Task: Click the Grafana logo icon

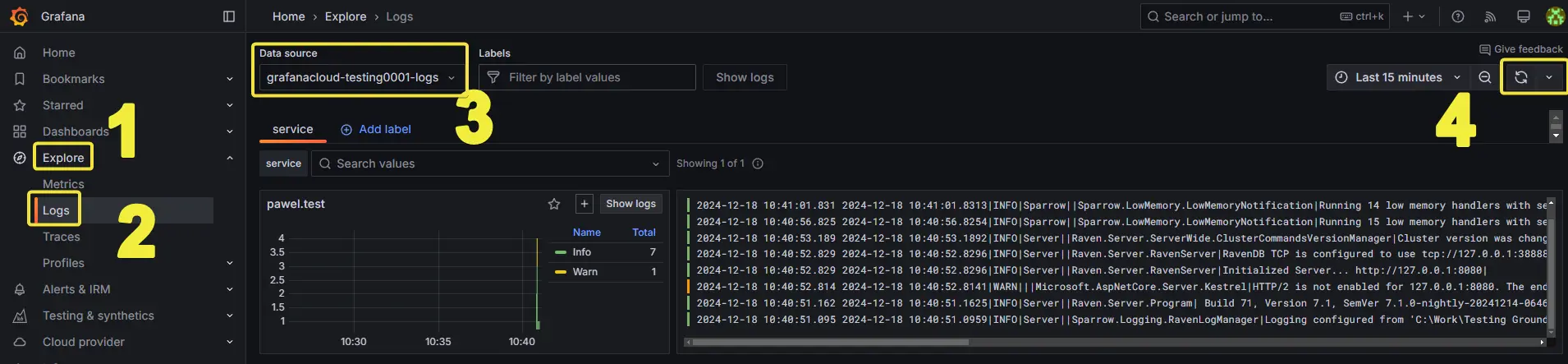Action: pyautogui.click(x=19, y=16)
